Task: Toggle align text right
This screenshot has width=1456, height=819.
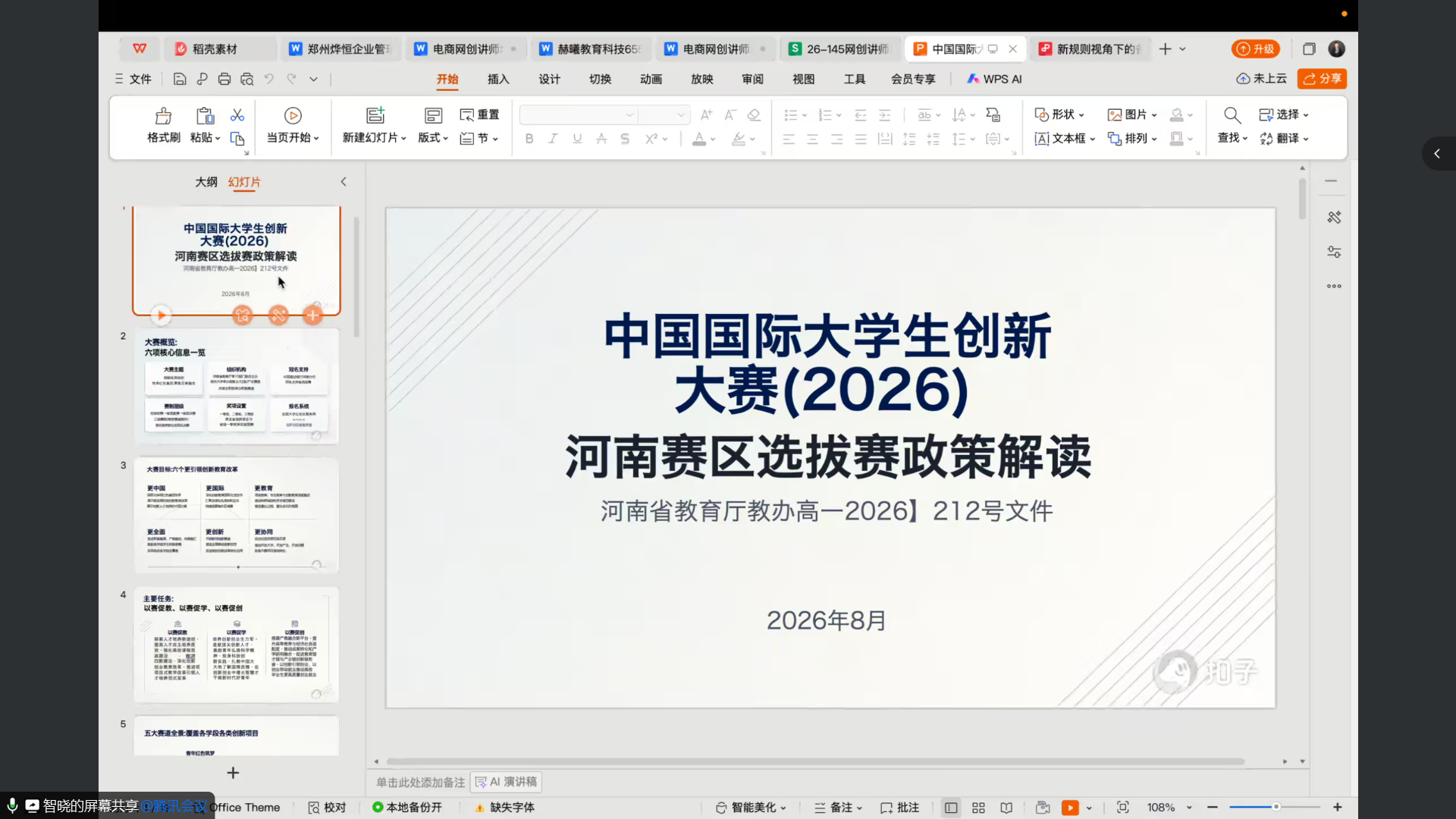Action: [836, 140]
